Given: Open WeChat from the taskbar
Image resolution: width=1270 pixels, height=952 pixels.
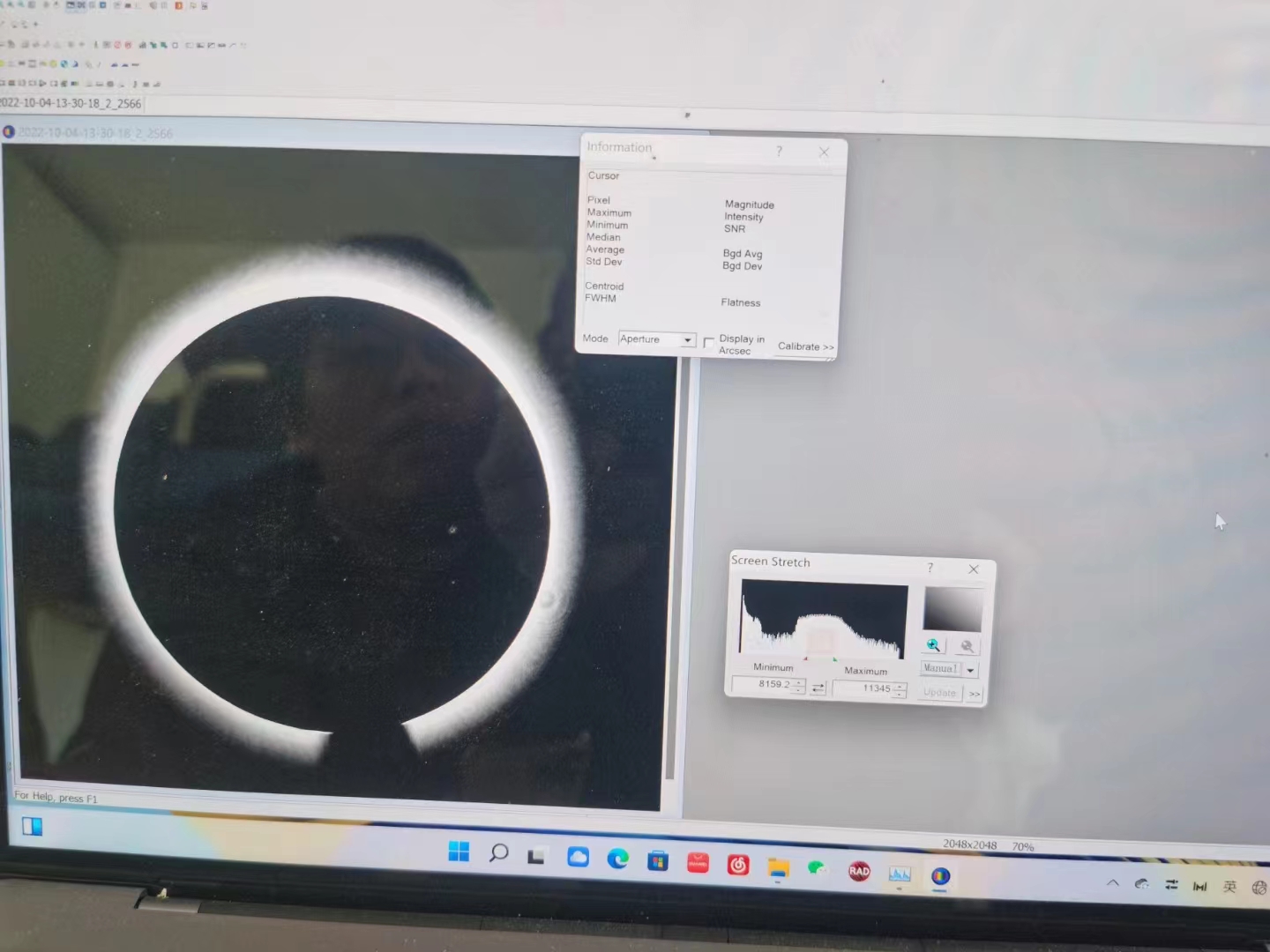Looking at the screenshot, I should [x=818, y=869].
